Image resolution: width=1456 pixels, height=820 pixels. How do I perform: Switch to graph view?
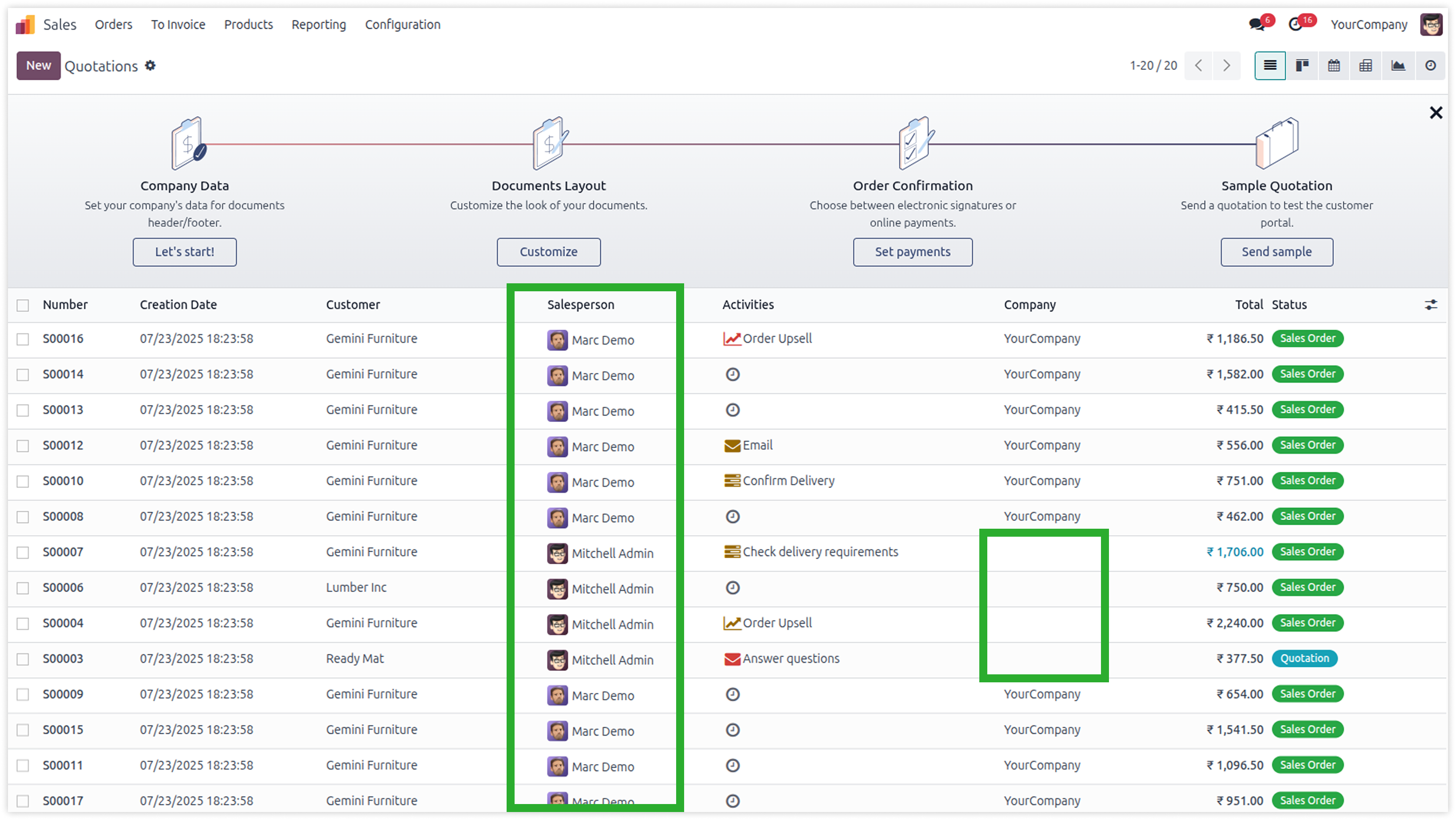[x=1398, y=66]
